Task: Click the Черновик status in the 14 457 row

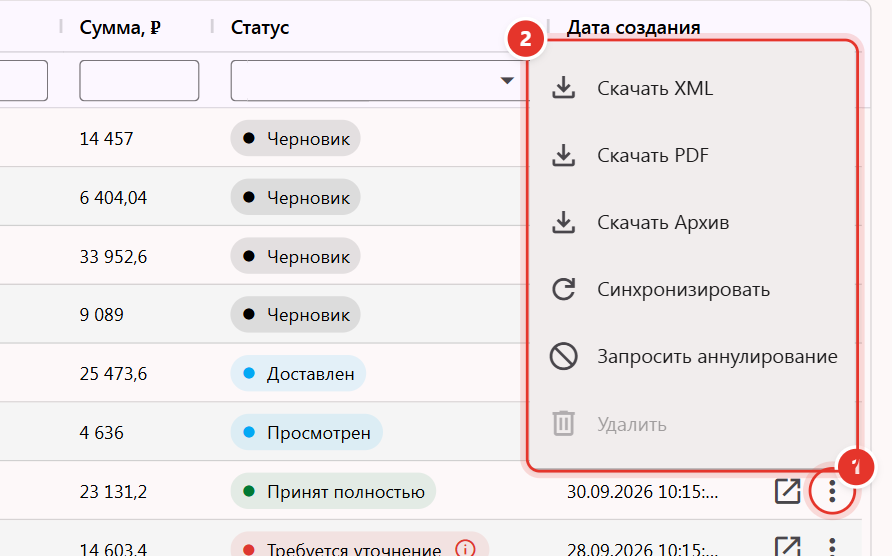Action: (295, 138)
